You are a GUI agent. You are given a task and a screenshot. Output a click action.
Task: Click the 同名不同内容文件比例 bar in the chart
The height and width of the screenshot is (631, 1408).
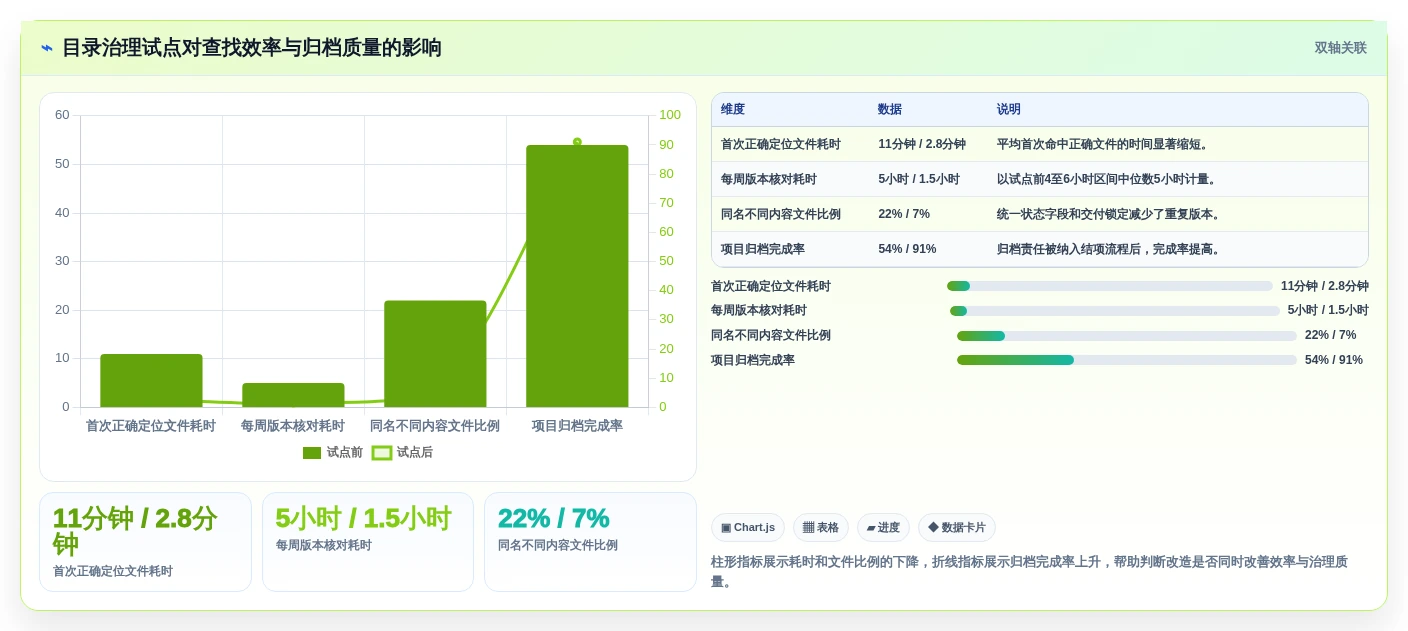[x=435, y=354]
